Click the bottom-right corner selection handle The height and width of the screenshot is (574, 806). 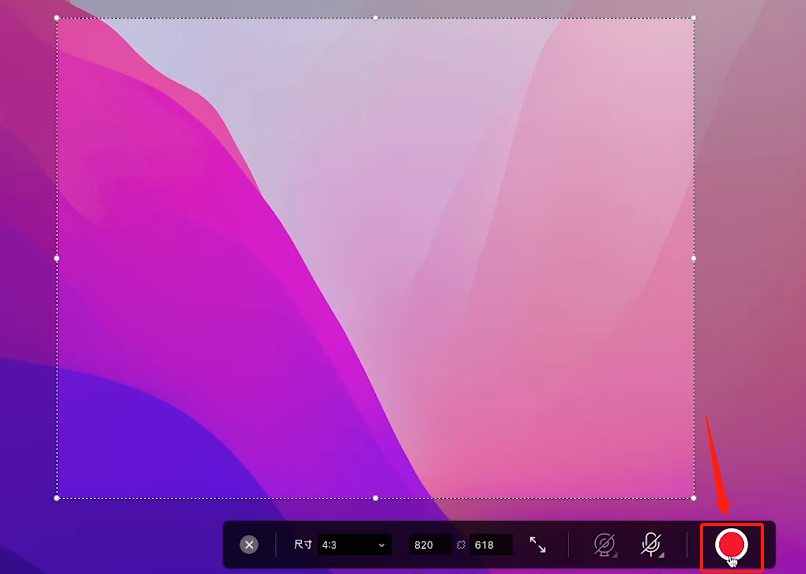[x=693, y=498]
